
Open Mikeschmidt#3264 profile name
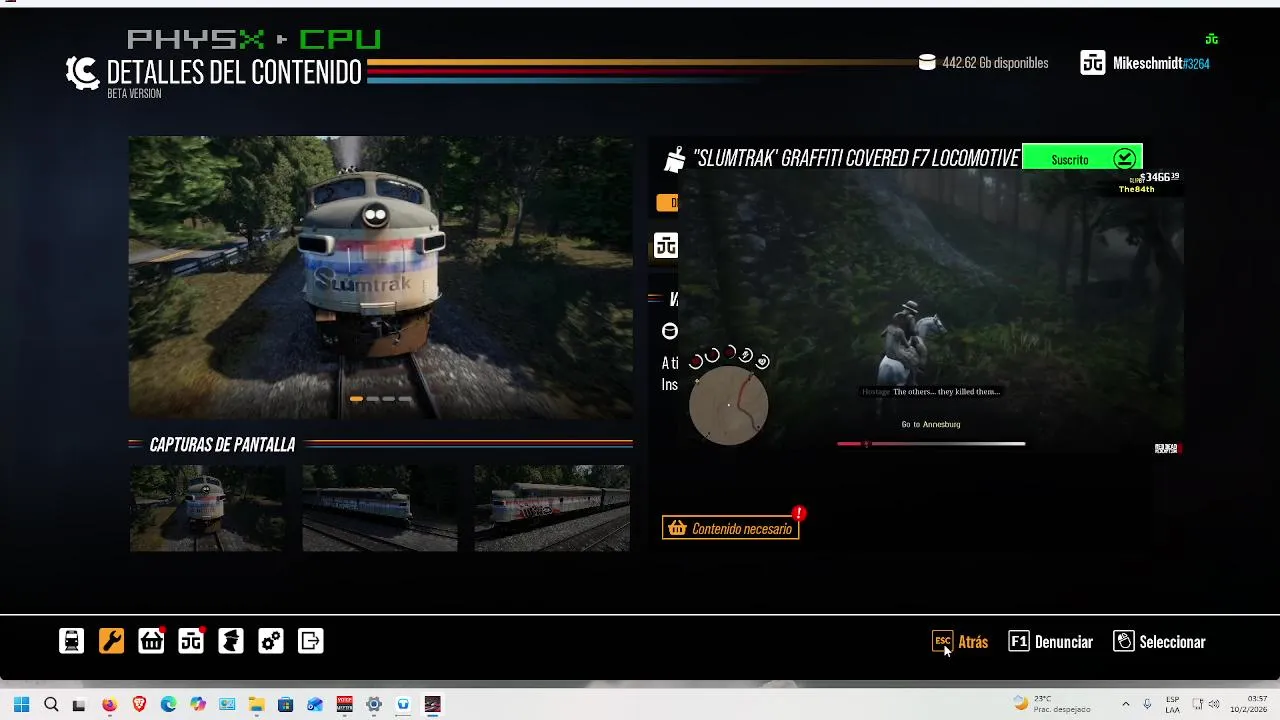click(1161, 63)
